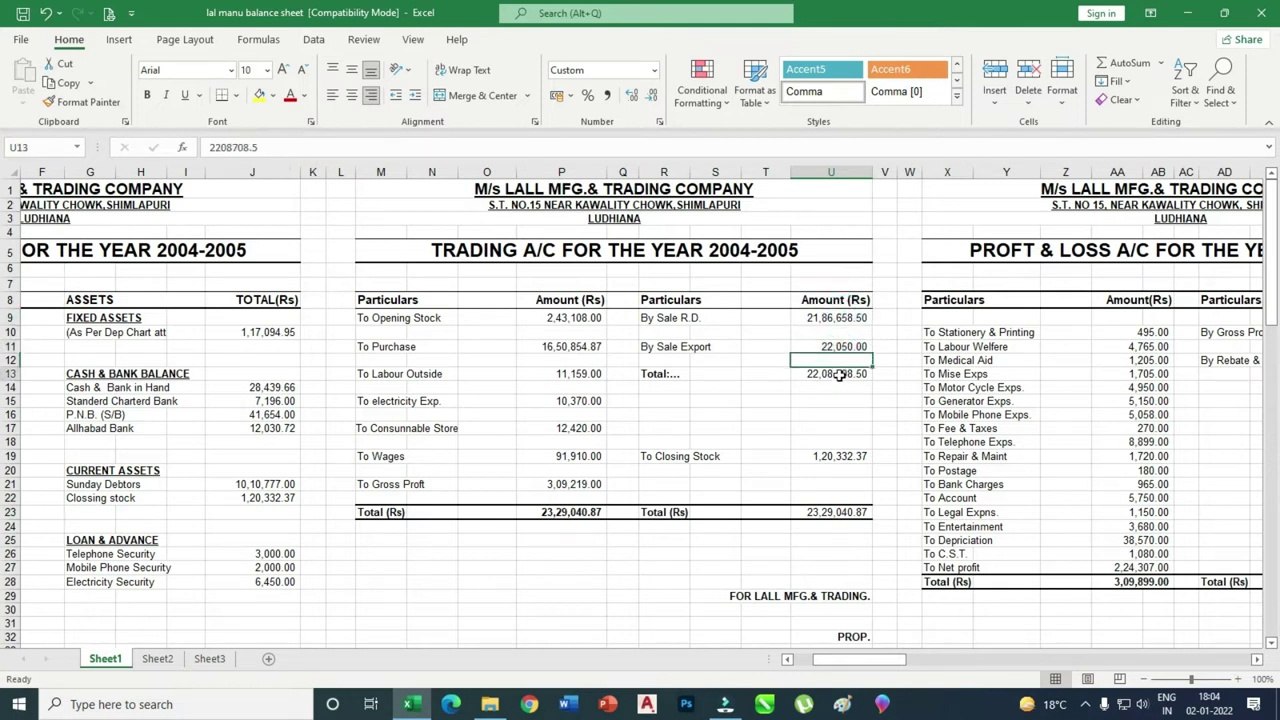Open the File menu tab

[x=20, y=39]
